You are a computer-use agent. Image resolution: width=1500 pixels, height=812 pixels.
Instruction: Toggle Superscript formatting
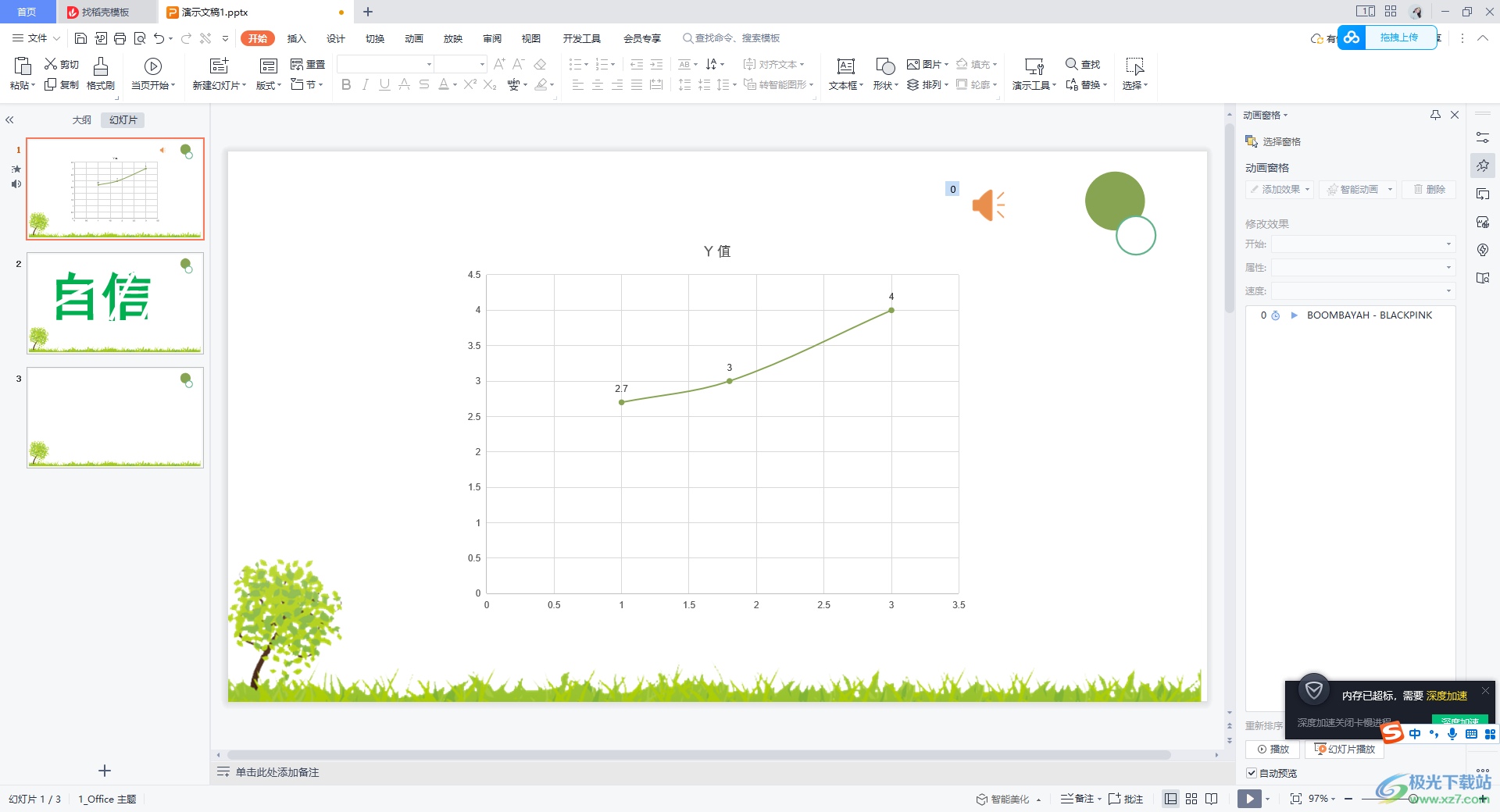470,84
